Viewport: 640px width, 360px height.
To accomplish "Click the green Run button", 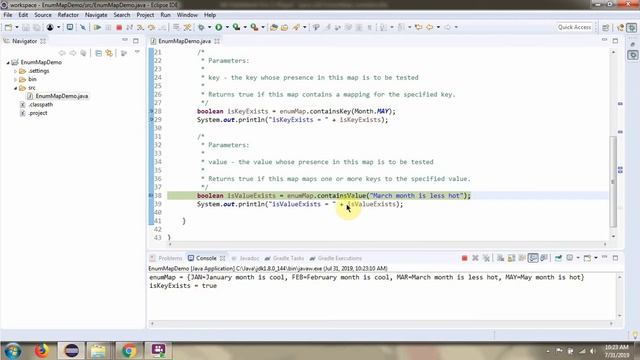I will [219, 27].
